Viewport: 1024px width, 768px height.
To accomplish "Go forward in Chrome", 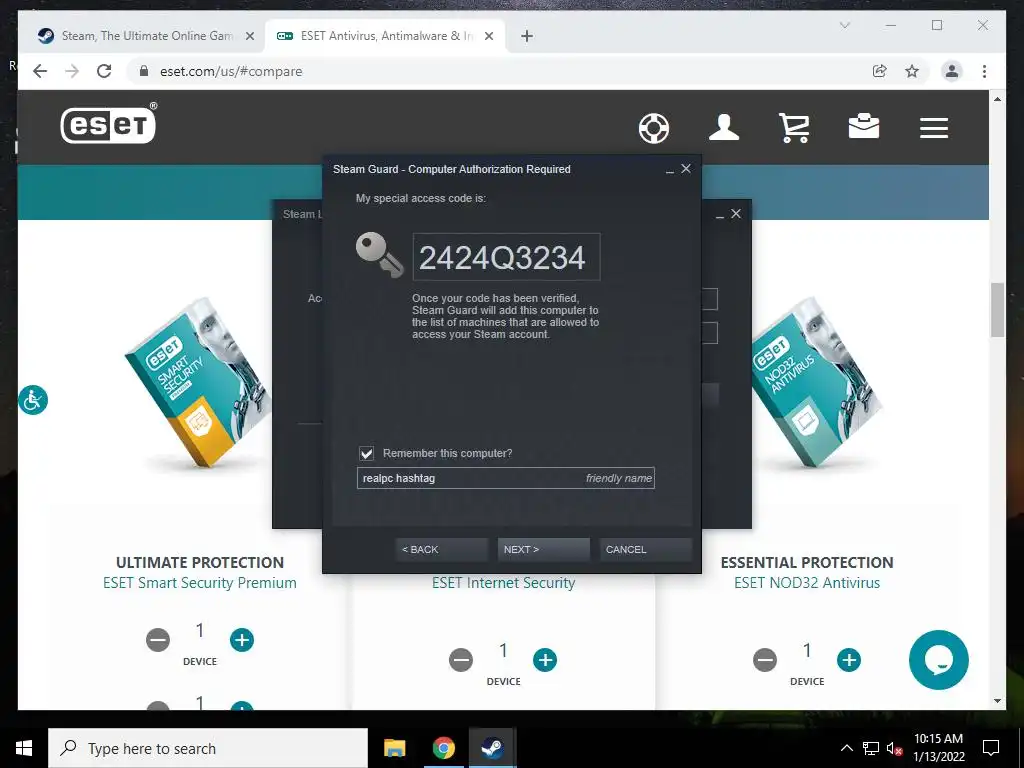I will [x=72, y=71].
